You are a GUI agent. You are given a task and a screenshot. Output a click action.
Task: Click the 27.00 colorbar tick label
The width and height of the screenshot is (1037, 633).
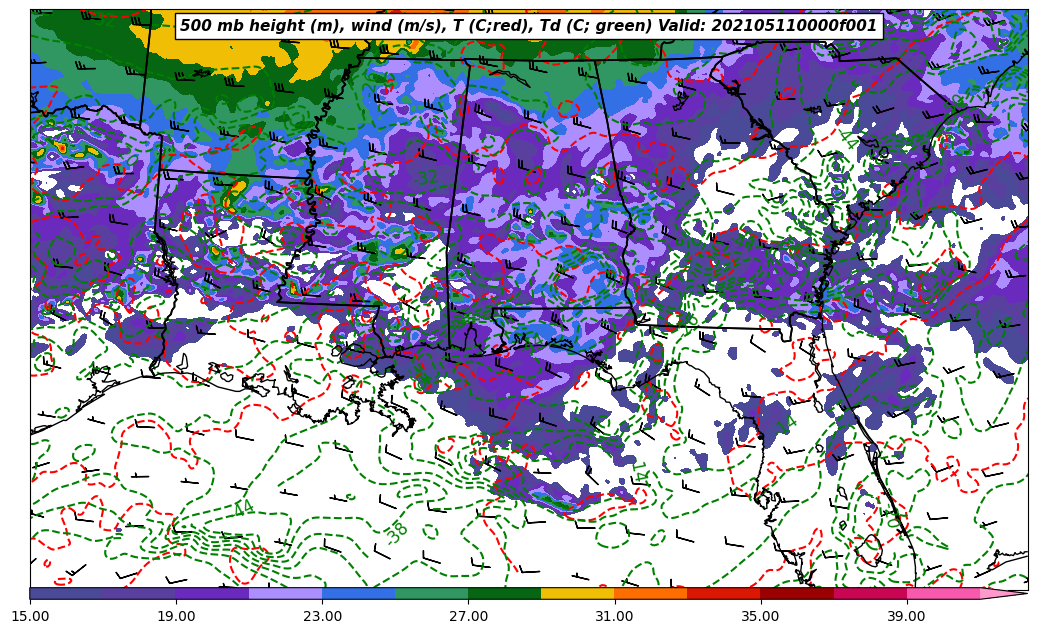point(468,616)
